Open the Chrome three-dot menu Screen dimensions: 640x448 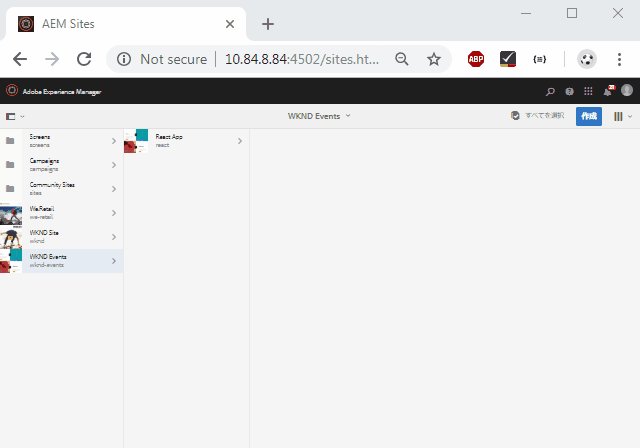[619, 59]
